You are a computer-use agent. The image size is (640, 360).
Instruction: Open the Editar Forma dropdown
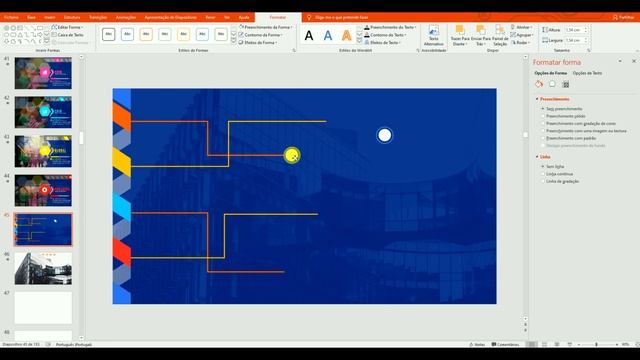click(67, 27)
